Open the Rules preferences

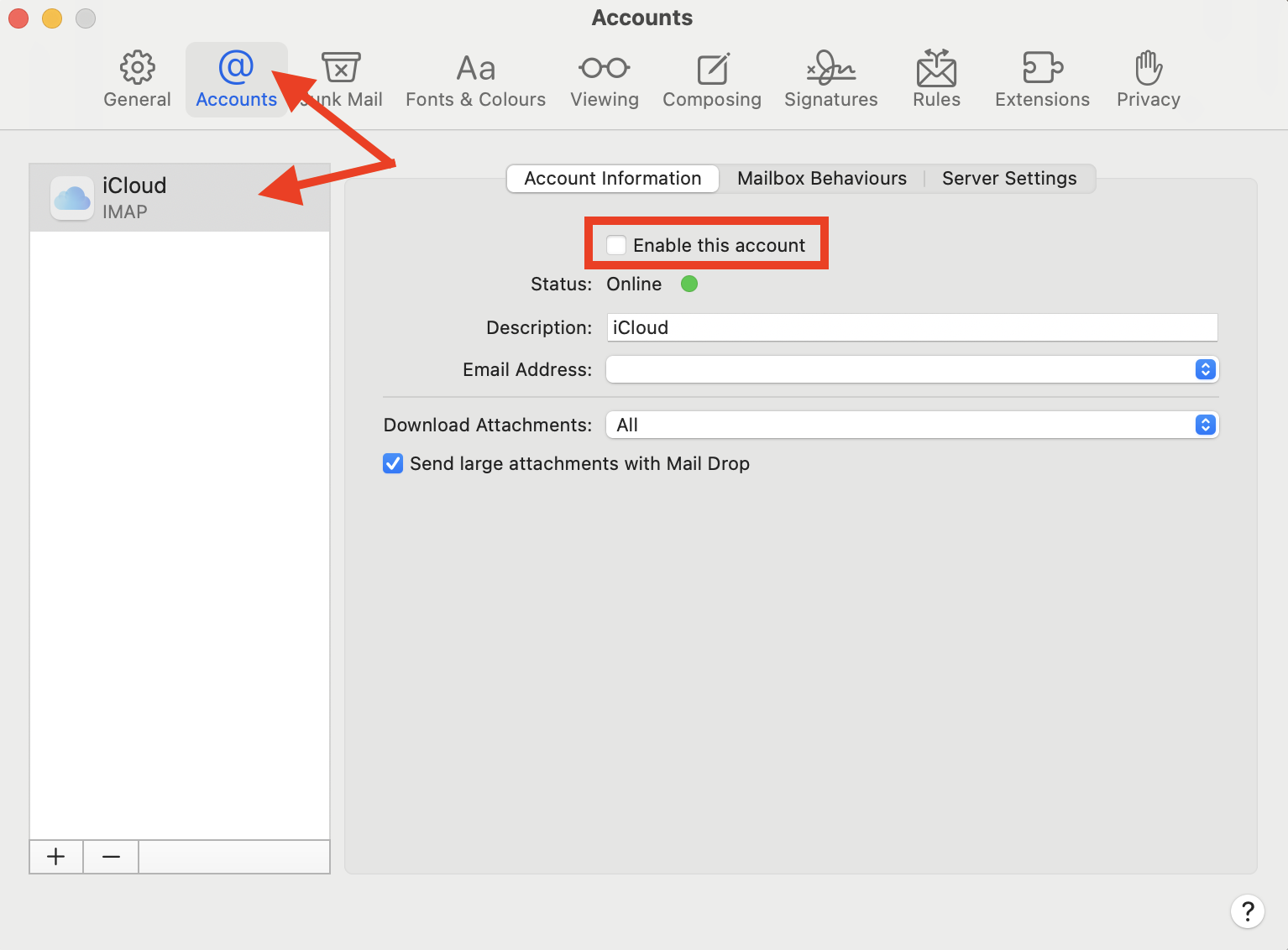[x=935, y=78]
